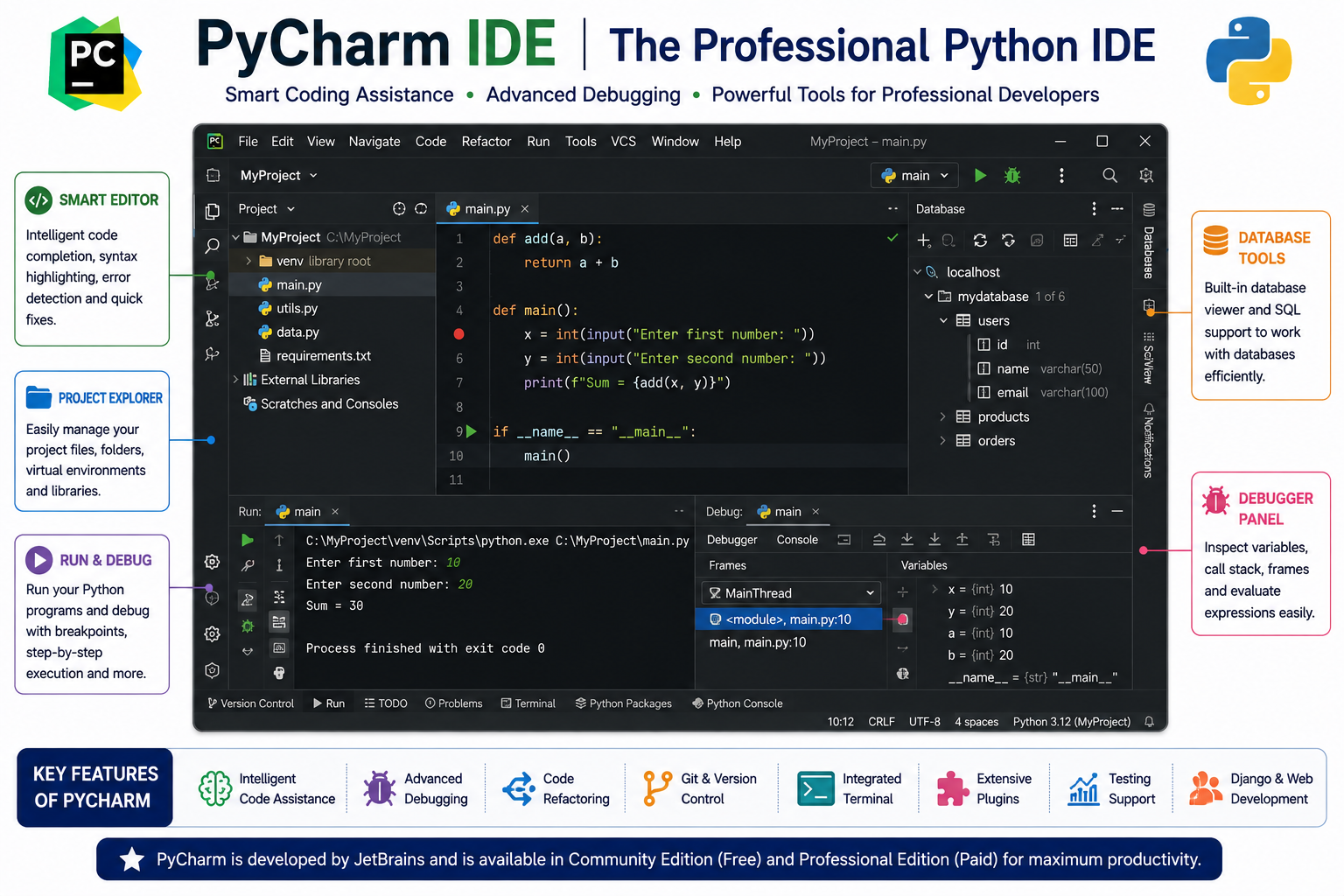The image size is (1344, 896).
Task: Click the step over icon in debugger toolbar
Action: pos(879,540)
